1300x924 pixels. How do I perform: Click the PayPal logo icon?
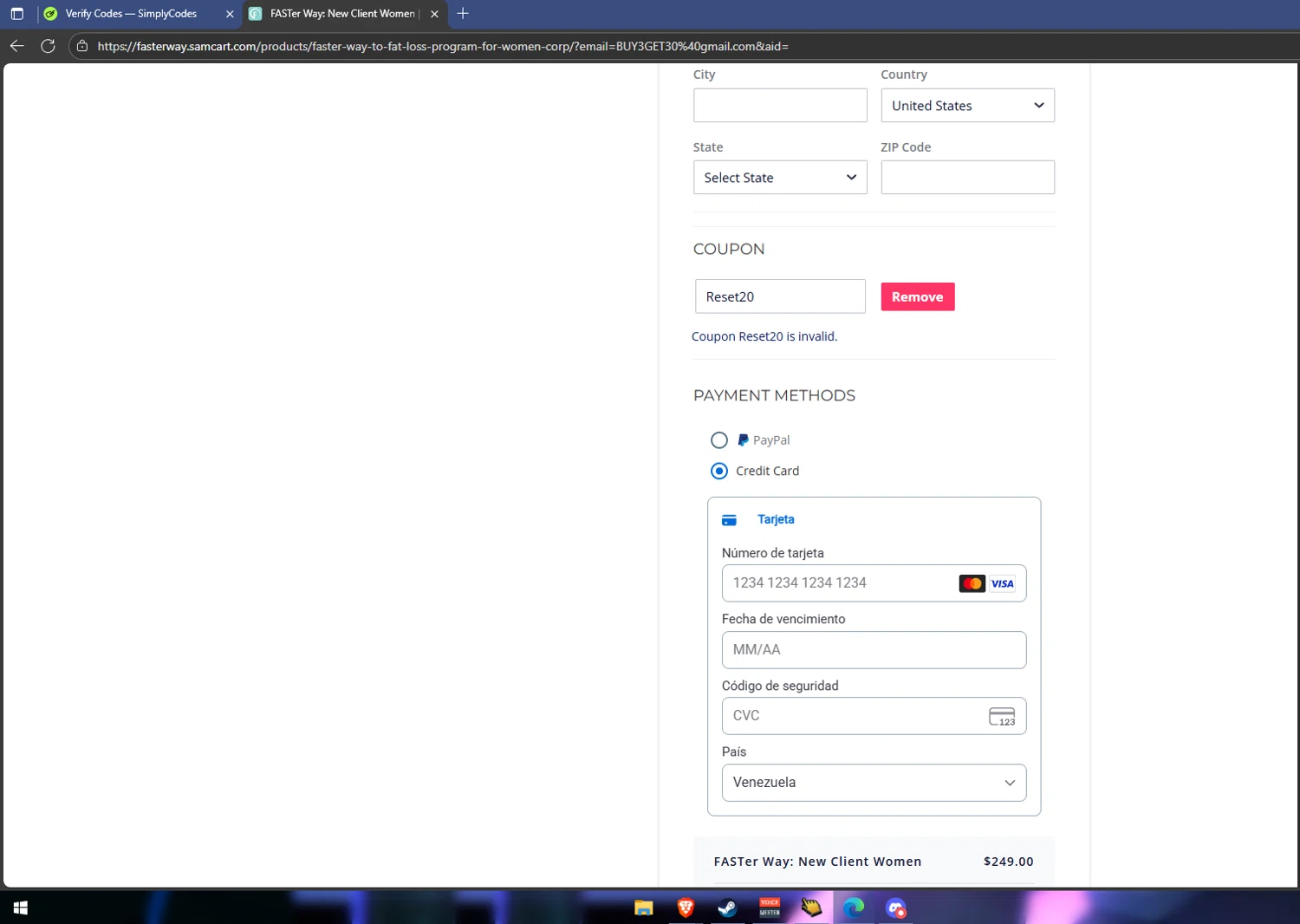click(743, 440)
